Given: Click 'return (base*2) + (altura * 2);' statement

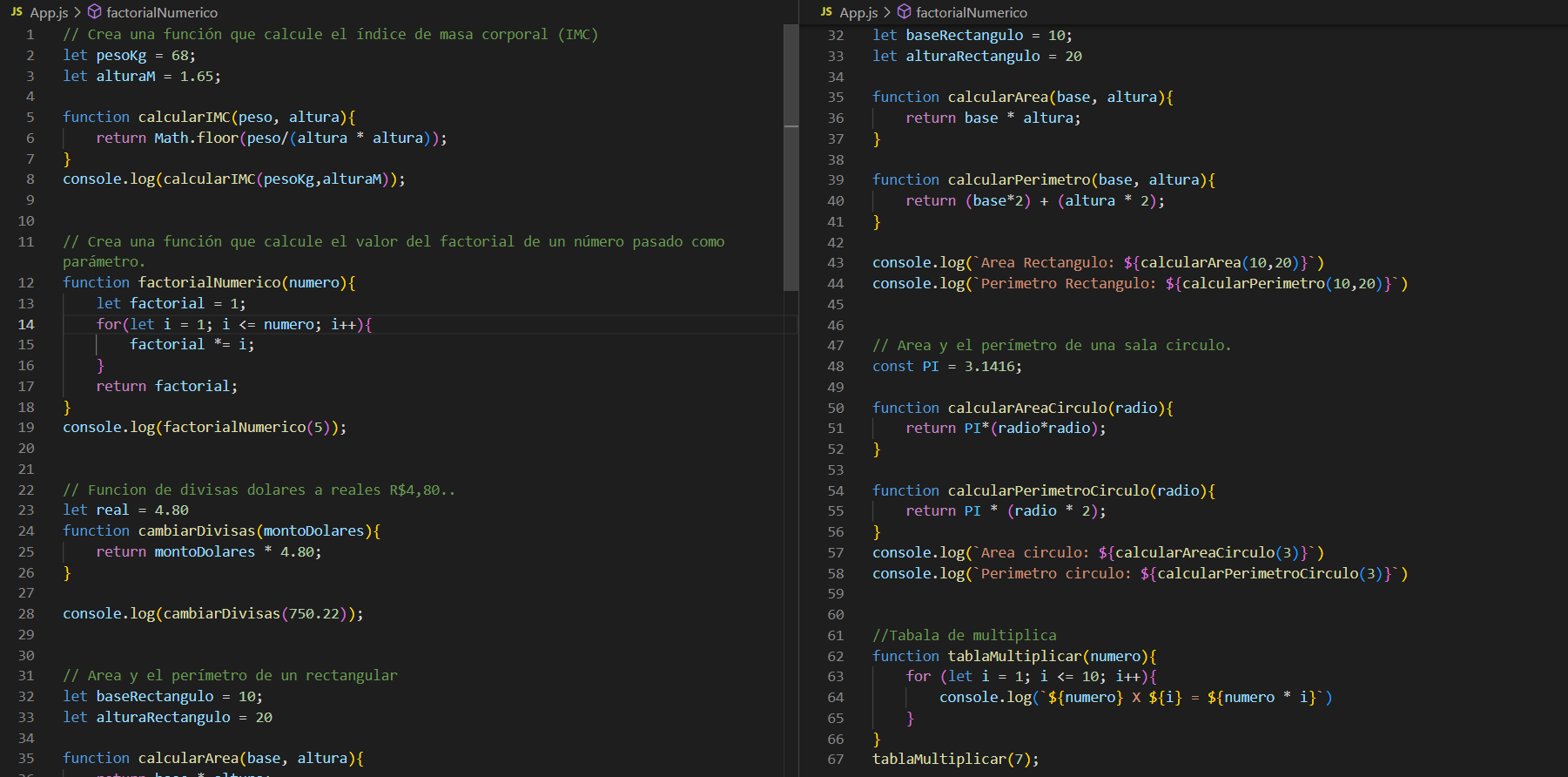Looking at the screenshot, I should (x=1035, y=201).
